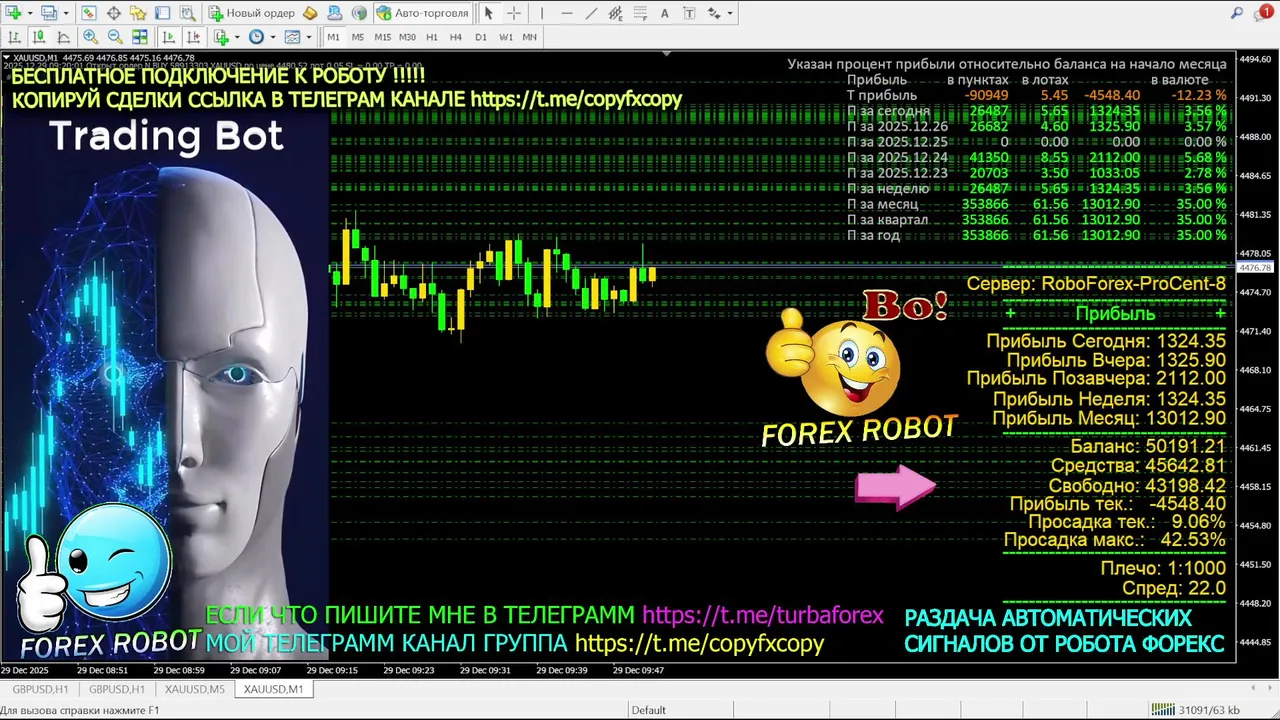Expand the templates dropdown arrow
The image size is (1280, 720).
click(x=309, y=37)
